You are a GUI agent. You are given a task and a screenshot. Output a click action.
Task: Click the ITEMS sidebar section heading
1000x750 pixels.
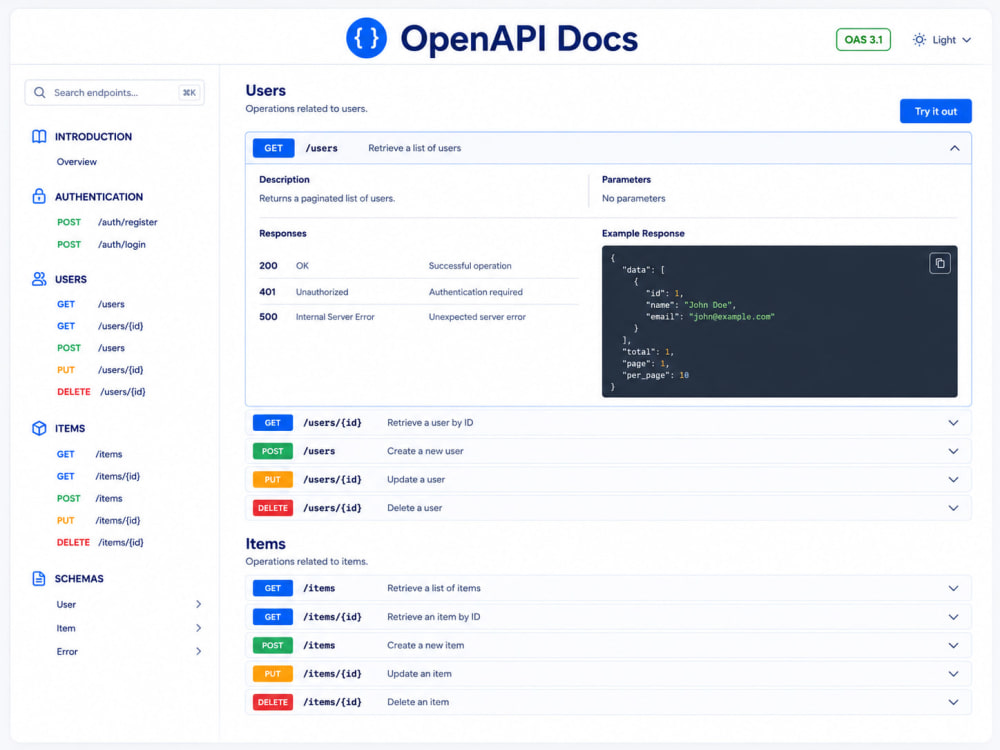pos(70,429)
